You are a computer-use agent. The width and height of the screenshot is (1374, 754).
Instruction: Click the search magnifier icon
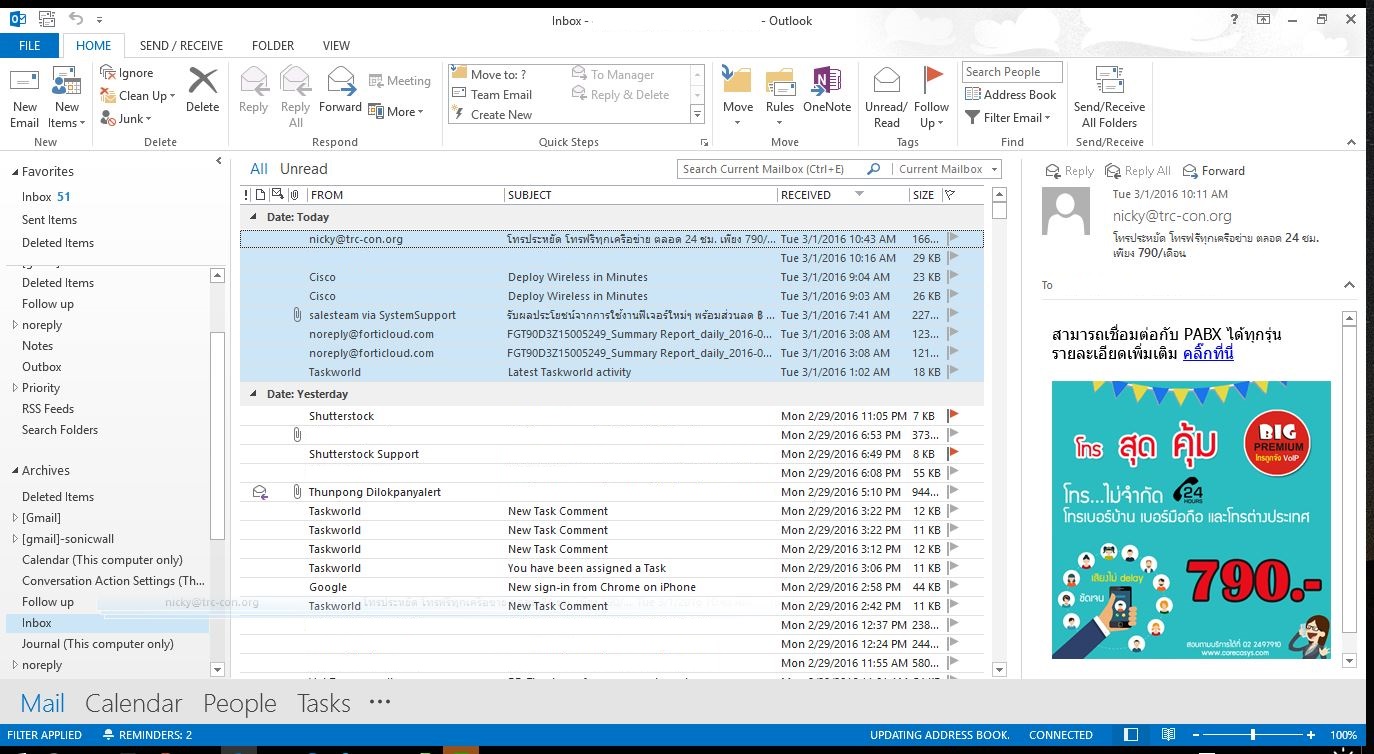tap(873, 169)
